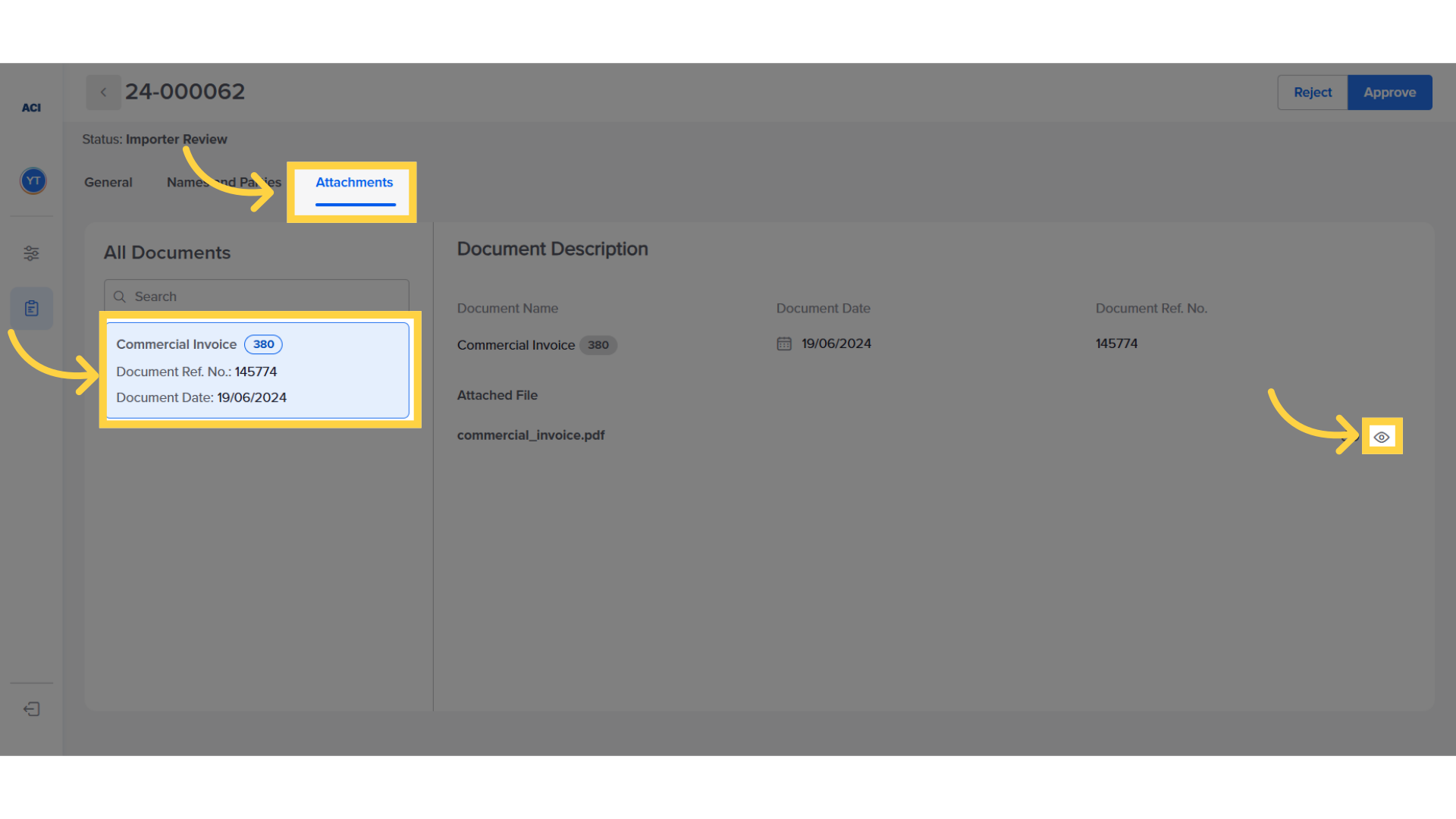
Task: Click the calendar icon beside 19/06/2024
Action: point(784,344)
